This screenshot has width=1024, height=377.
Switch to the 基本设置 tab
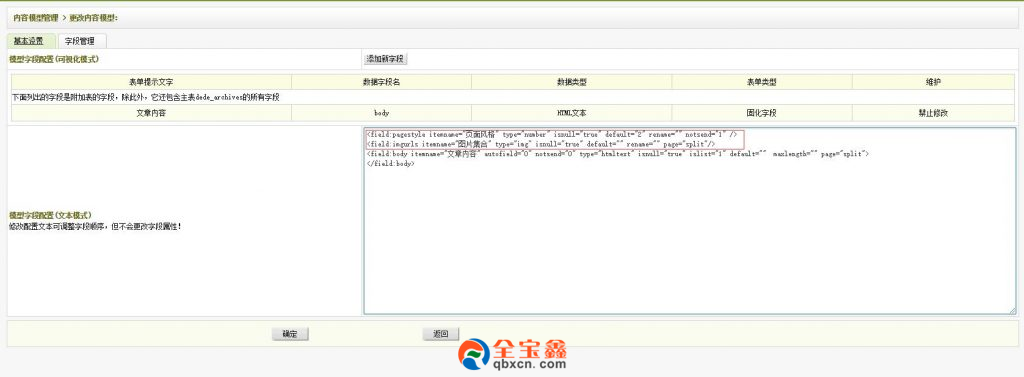click(29, 41)
